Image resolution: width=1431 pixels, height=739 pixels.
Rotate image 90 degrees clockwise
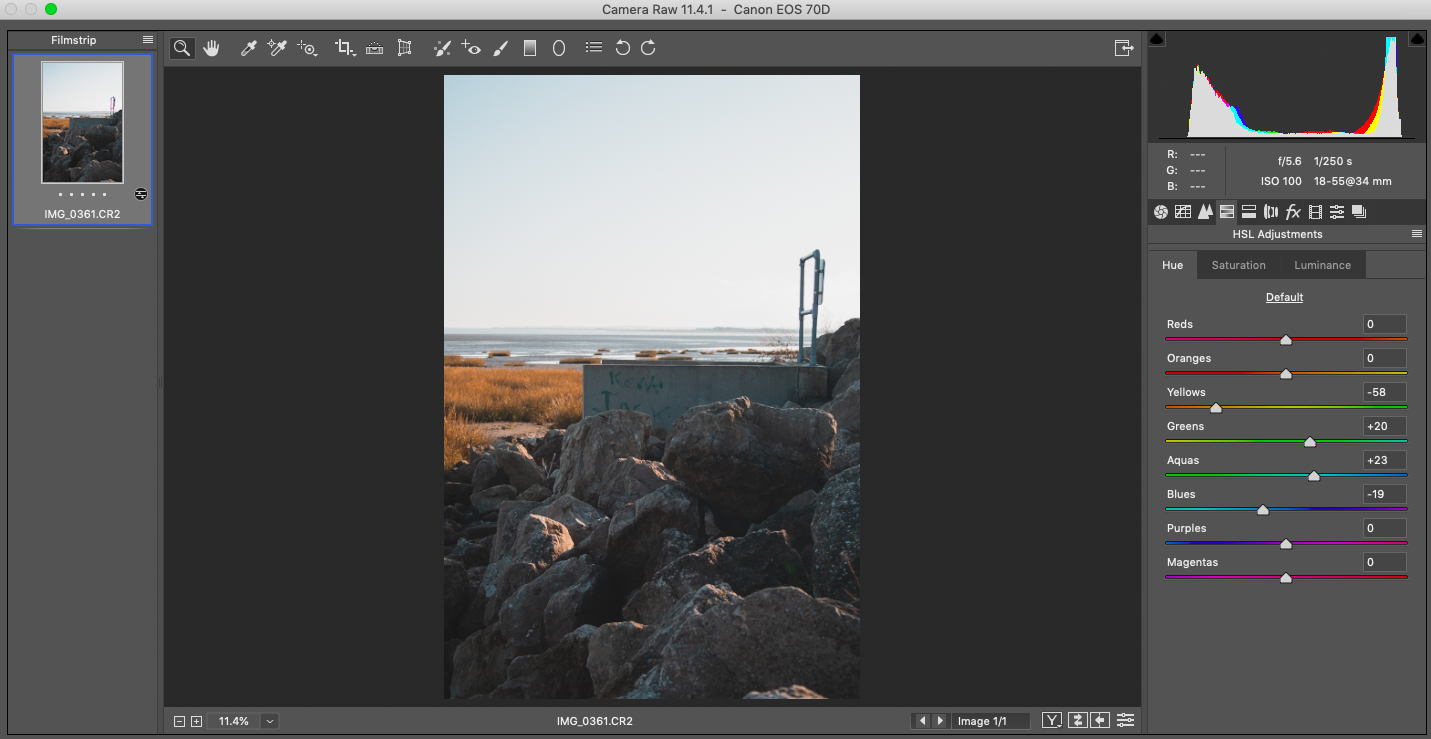tap(648, 48)
